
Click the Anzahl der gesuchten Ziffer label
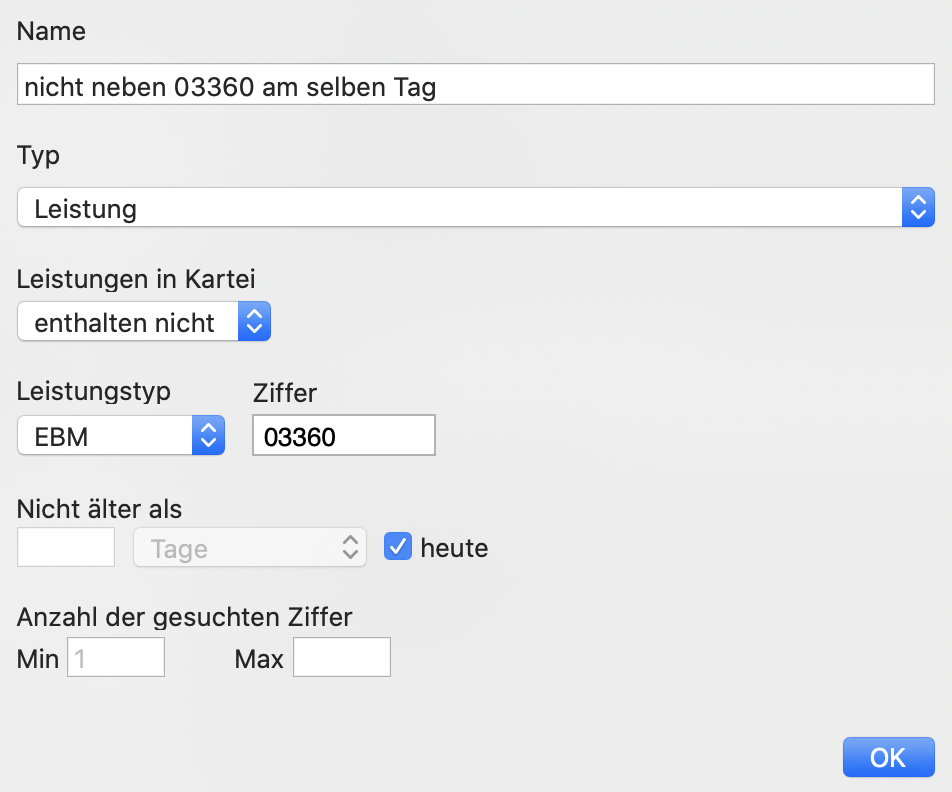tap(185, 617)
